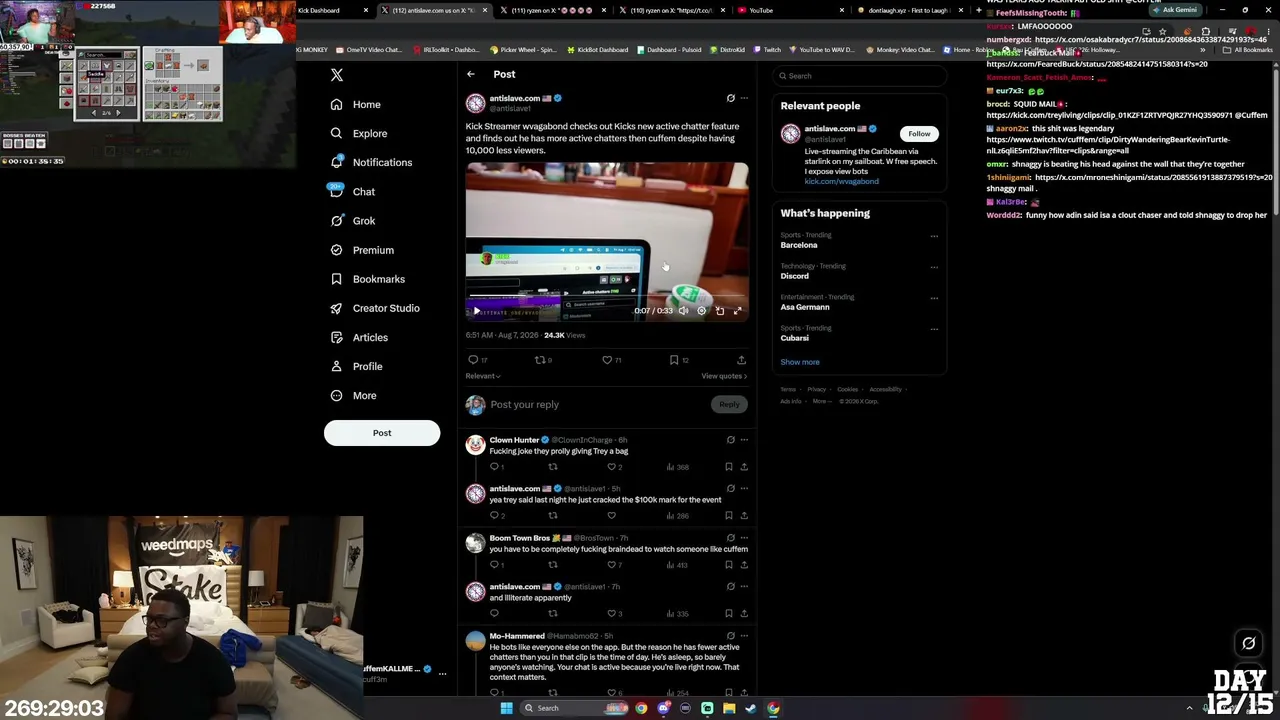Go to Home in X sidebar

pyautogui.click(x=355, y=104)
